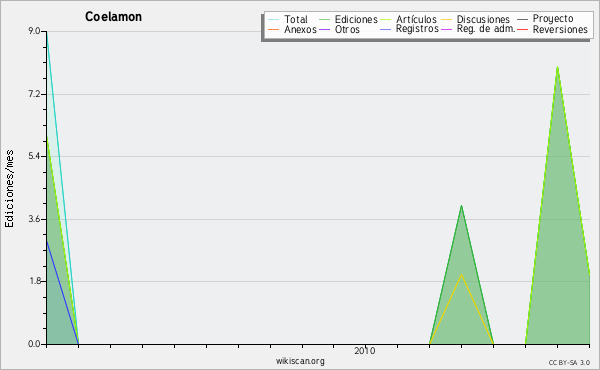This screenshot has width=600, height=370.
Task: Click the Reg. de adm. legend label
Action: tap(486, 29)
